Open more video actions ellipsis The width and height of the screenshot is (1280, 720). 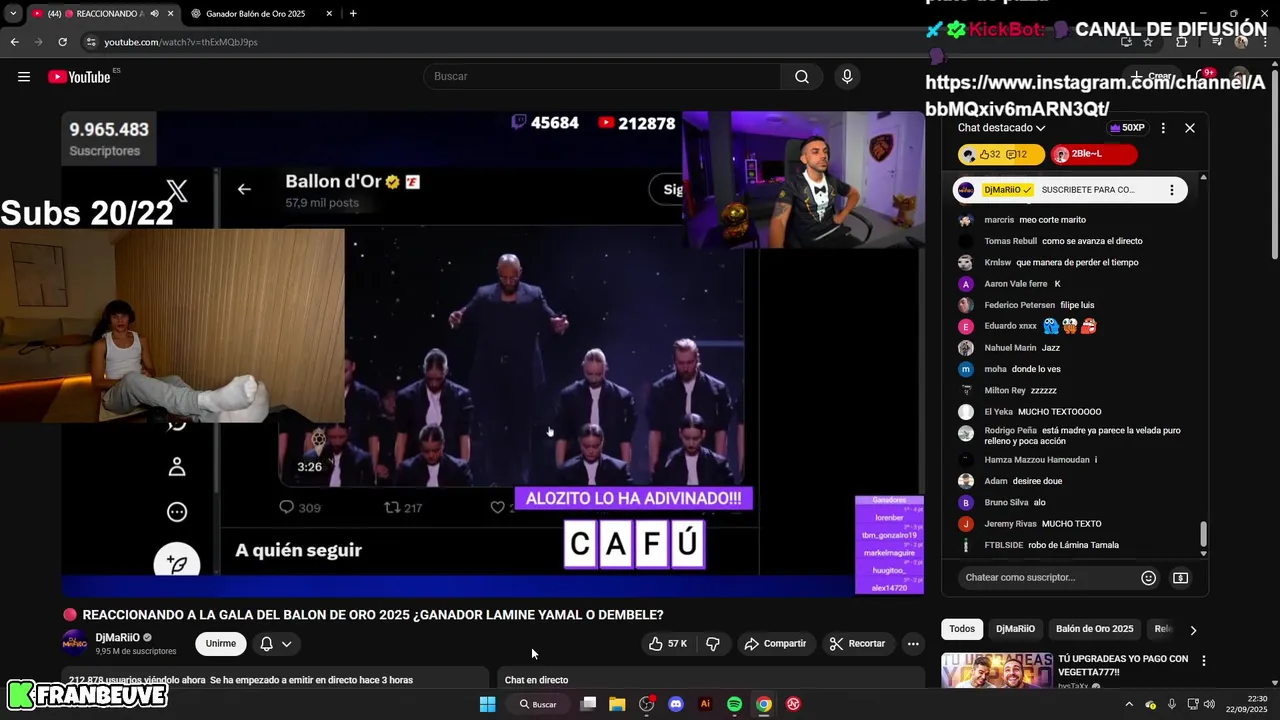913,644
